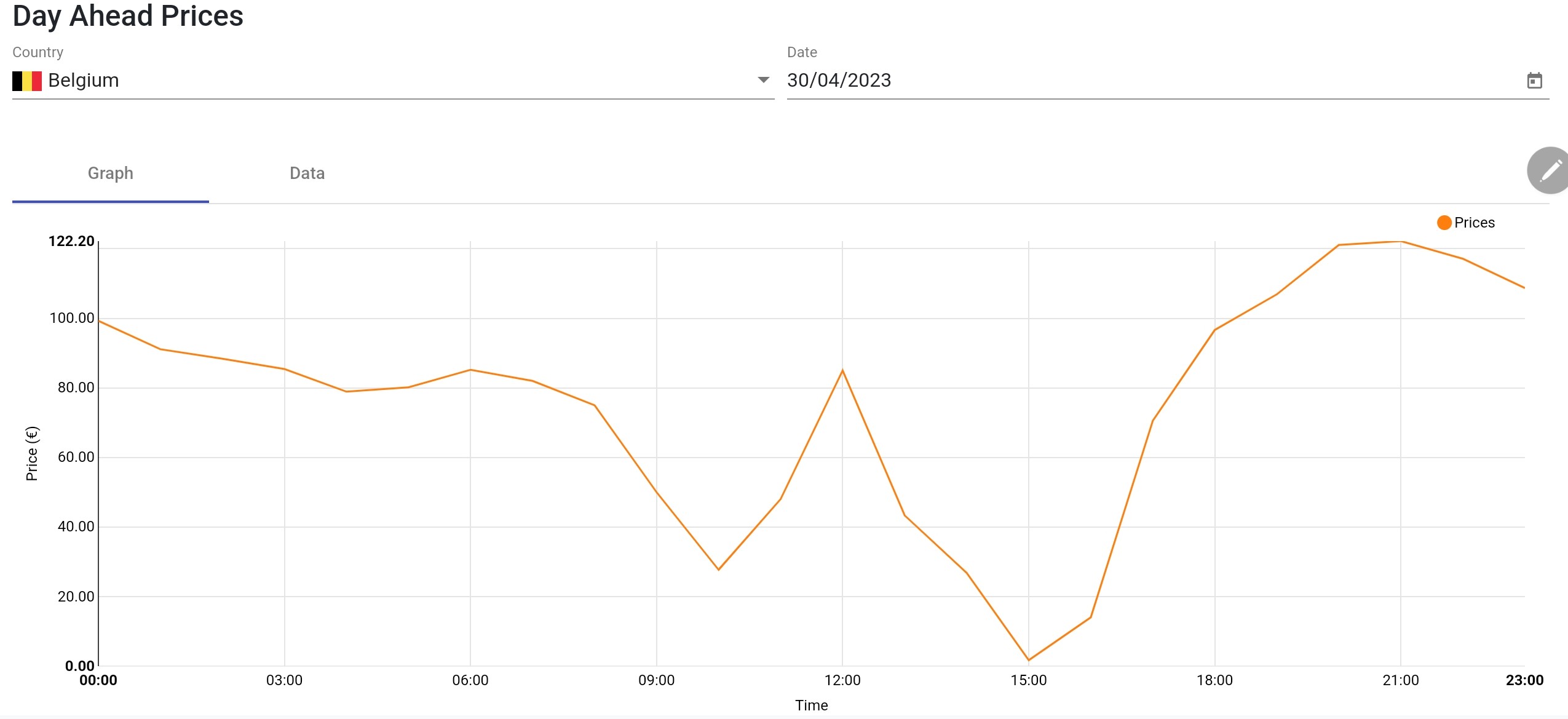Image resolution: width=1568 pixels, height=719 pixels.
Task: Click the 23:00 x-axis label
Action: pyautogui.click(x=1524, y=680)
